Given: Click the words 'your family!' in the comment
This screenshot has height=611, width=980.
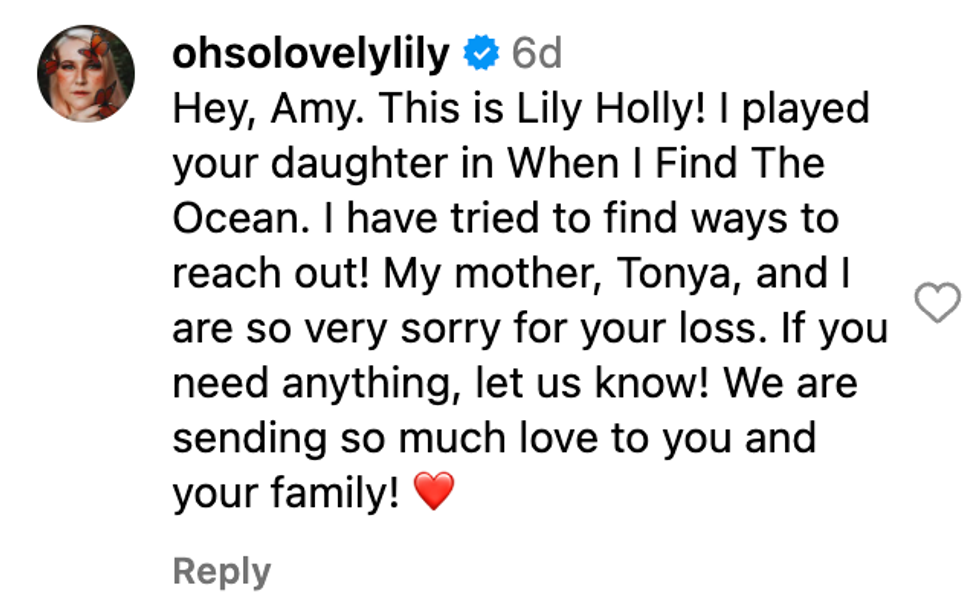Looking at the screenshot, I should [286, 493].
